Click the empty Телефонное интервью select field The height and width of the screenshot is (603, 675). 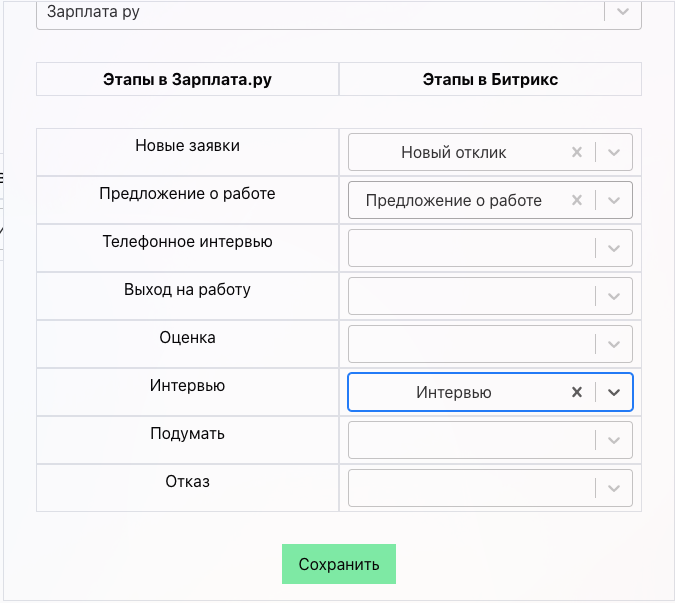pos(470,248)
